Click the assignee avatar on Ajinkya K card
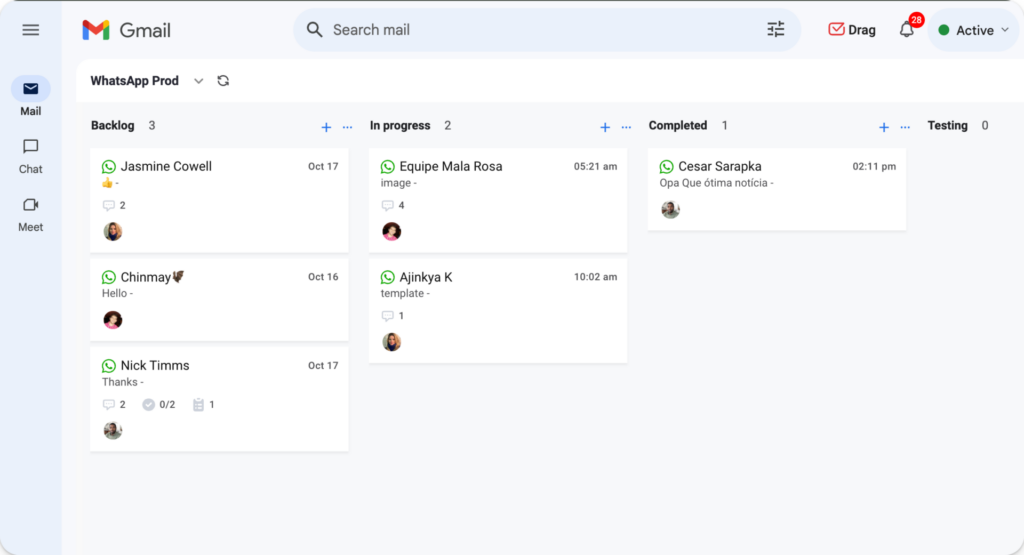The height and width of the screenshot is (555, 1024). (x=392, y=342)
